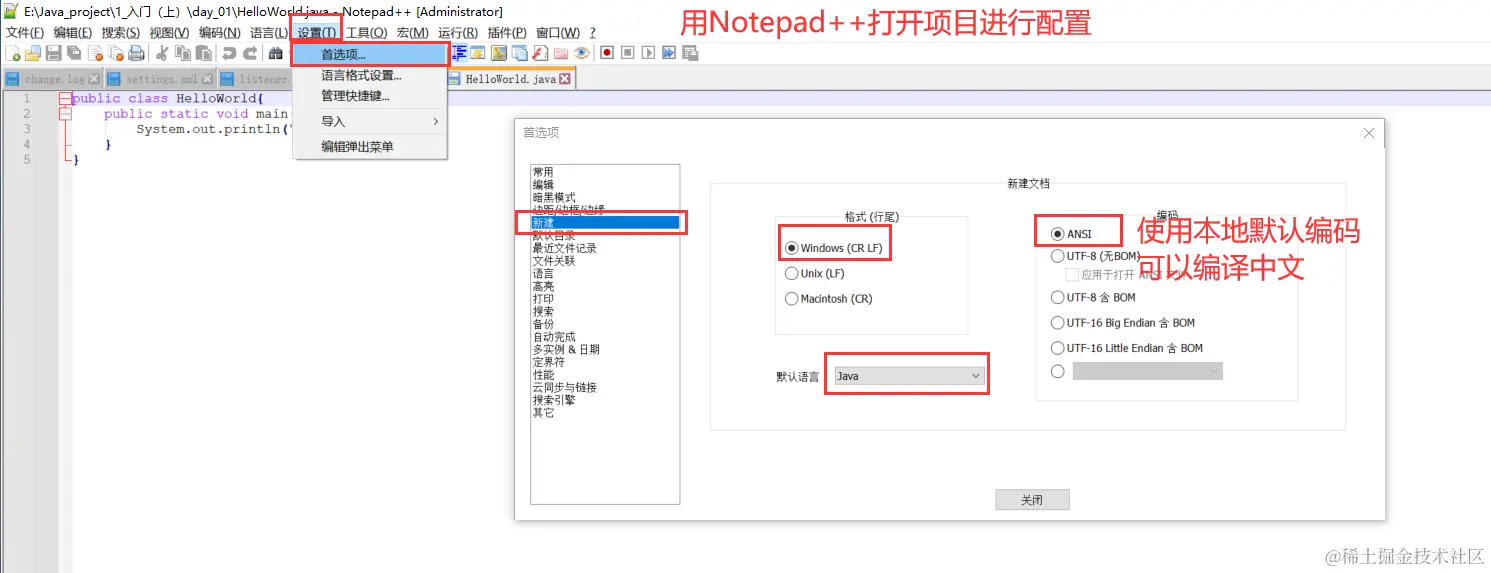
Task: Open the greyed encoding dropdown list
Action: click(1148, 371)
